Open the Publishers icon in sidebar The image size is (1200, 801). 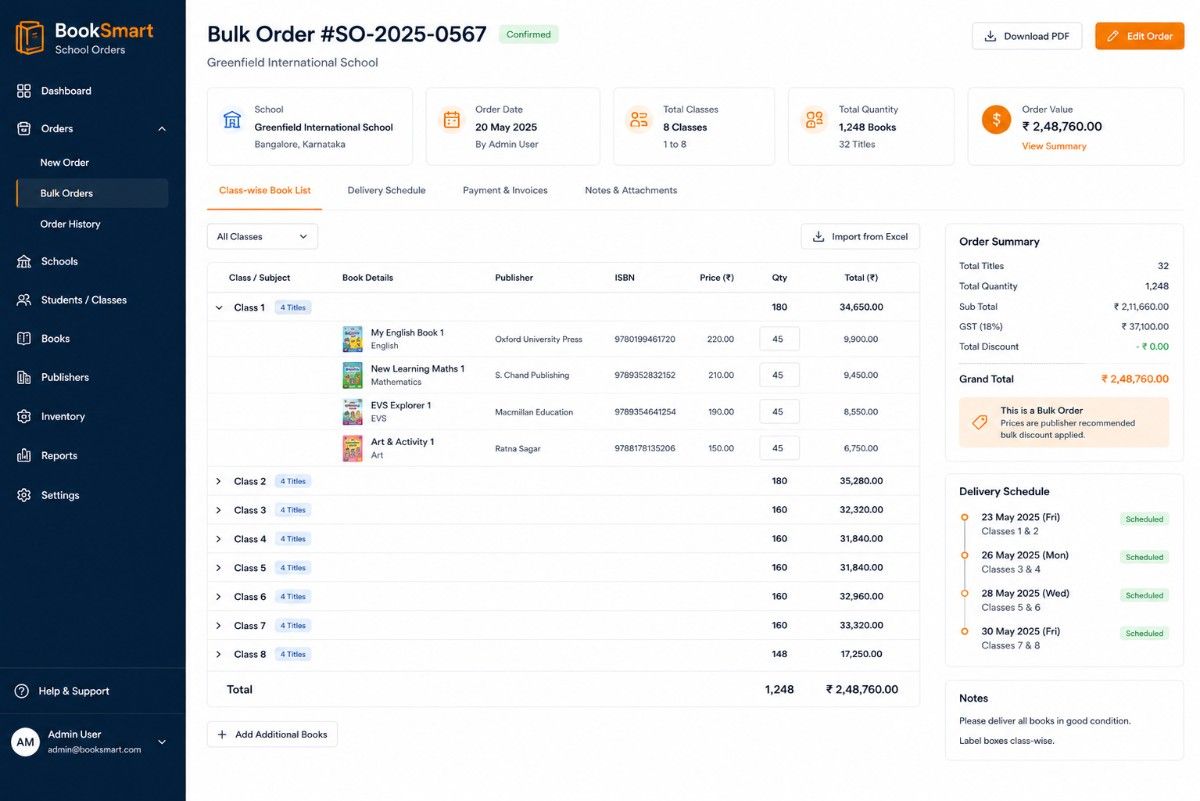tap(24, 377)
